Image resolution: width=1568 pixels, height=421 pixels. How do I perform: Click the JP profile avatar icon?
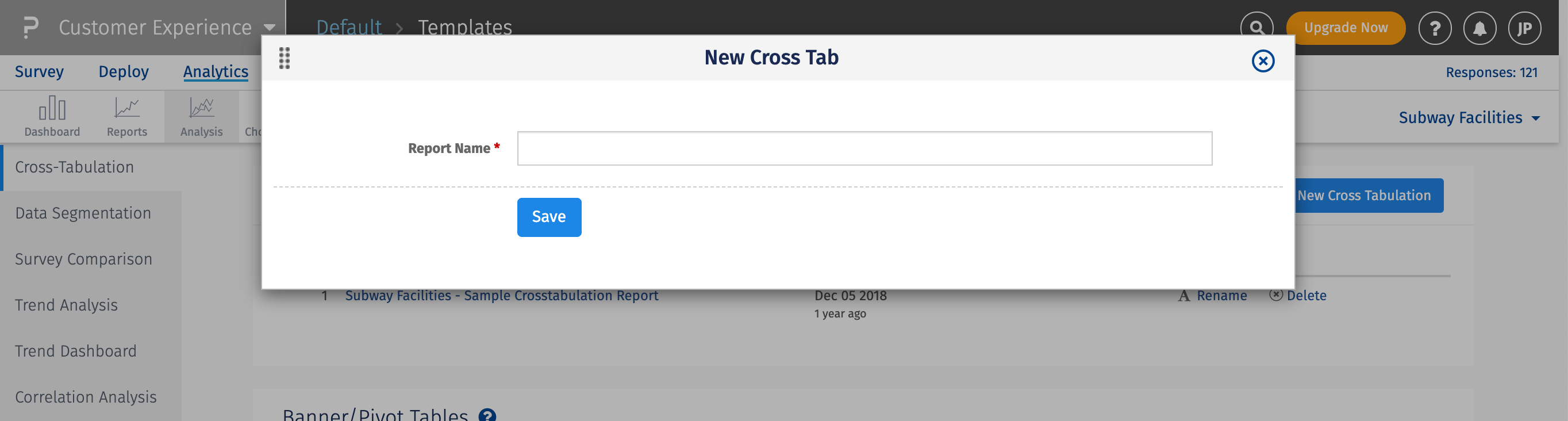[x=1525, y=28]
